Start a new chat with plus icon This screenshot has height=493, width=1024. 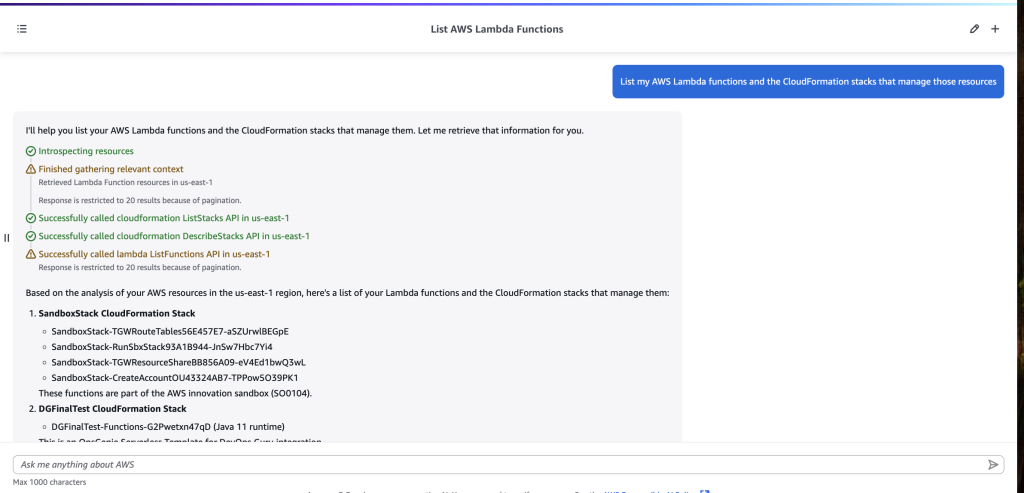[995, 29]
